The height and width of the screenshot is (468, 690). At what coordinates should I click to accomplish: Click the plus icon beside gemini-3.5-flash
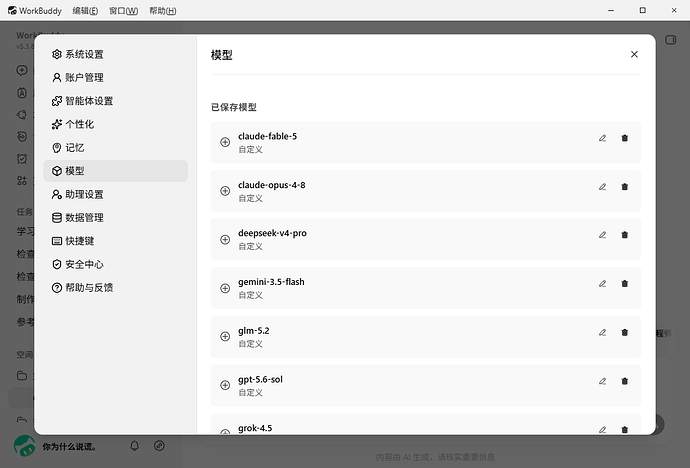(225, 288)
